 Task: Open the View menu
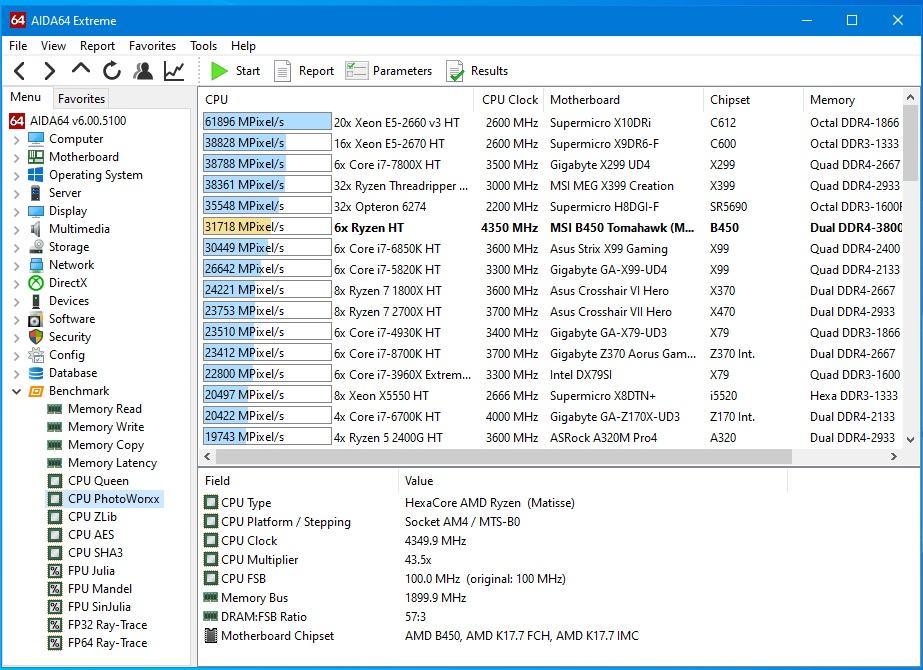tap(53, 46)
